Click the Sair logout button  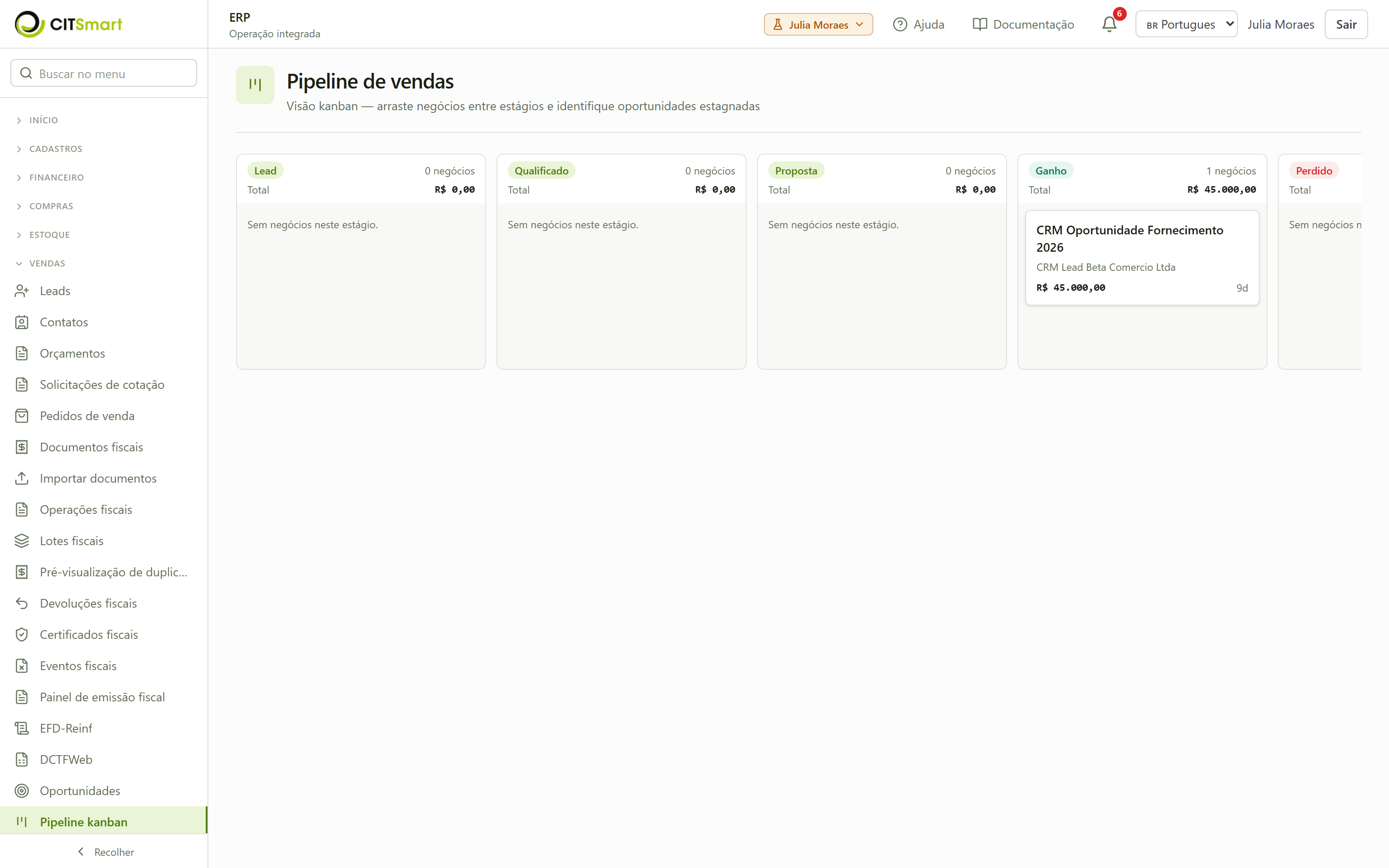coord(1346,24)
